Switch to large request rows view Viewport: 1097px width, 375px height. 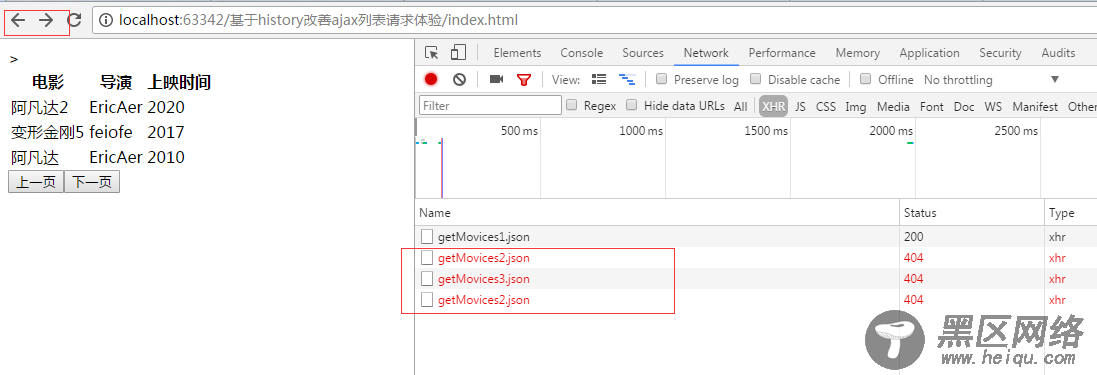pyautogui.click(x=599, y=79)
